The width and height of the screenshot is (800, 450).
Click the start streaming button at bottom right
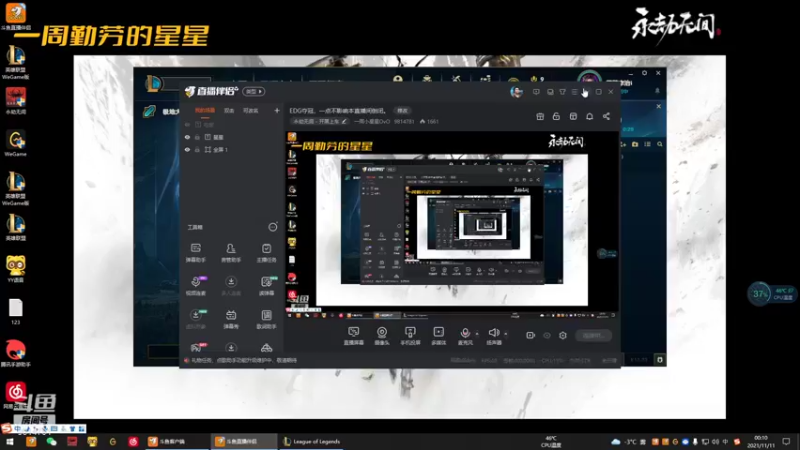pyautogui.click(x=593, y=335)
